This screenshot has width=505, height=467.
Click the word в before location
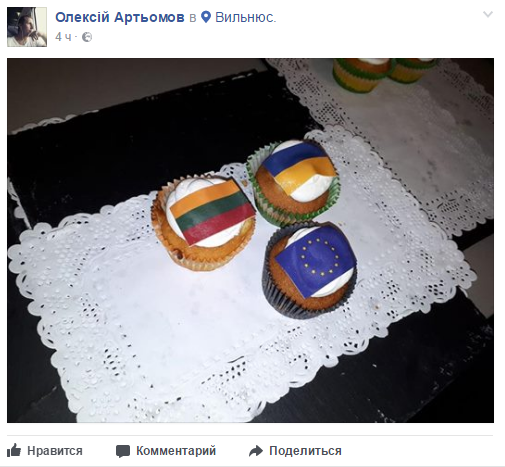click(193, 18)
